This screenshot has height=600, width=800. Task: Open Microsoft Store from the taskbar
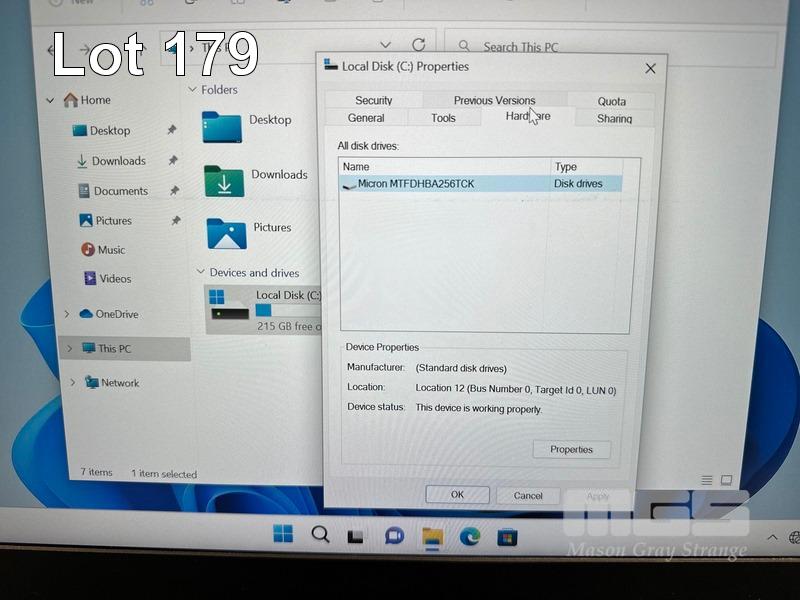[508, 537]
